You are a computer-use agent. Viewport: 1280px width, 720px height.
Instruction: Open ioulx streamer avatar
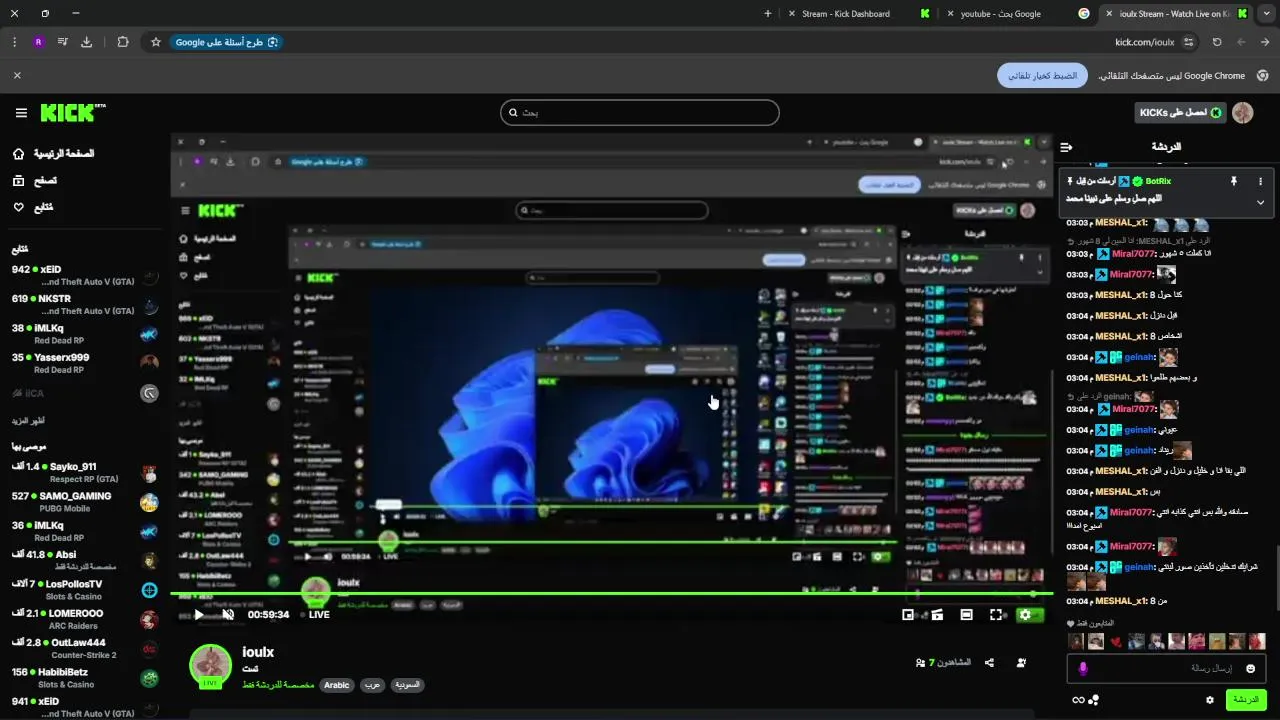point(211,666)
